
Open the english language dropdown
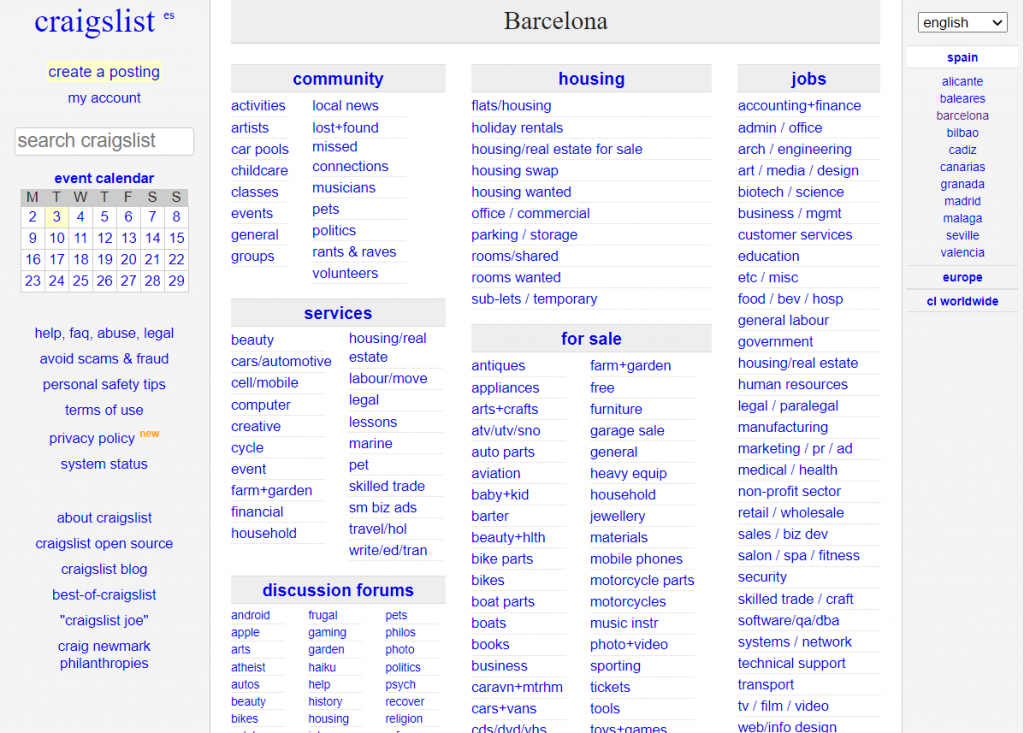pyautogui.click(x=962, y=22)
